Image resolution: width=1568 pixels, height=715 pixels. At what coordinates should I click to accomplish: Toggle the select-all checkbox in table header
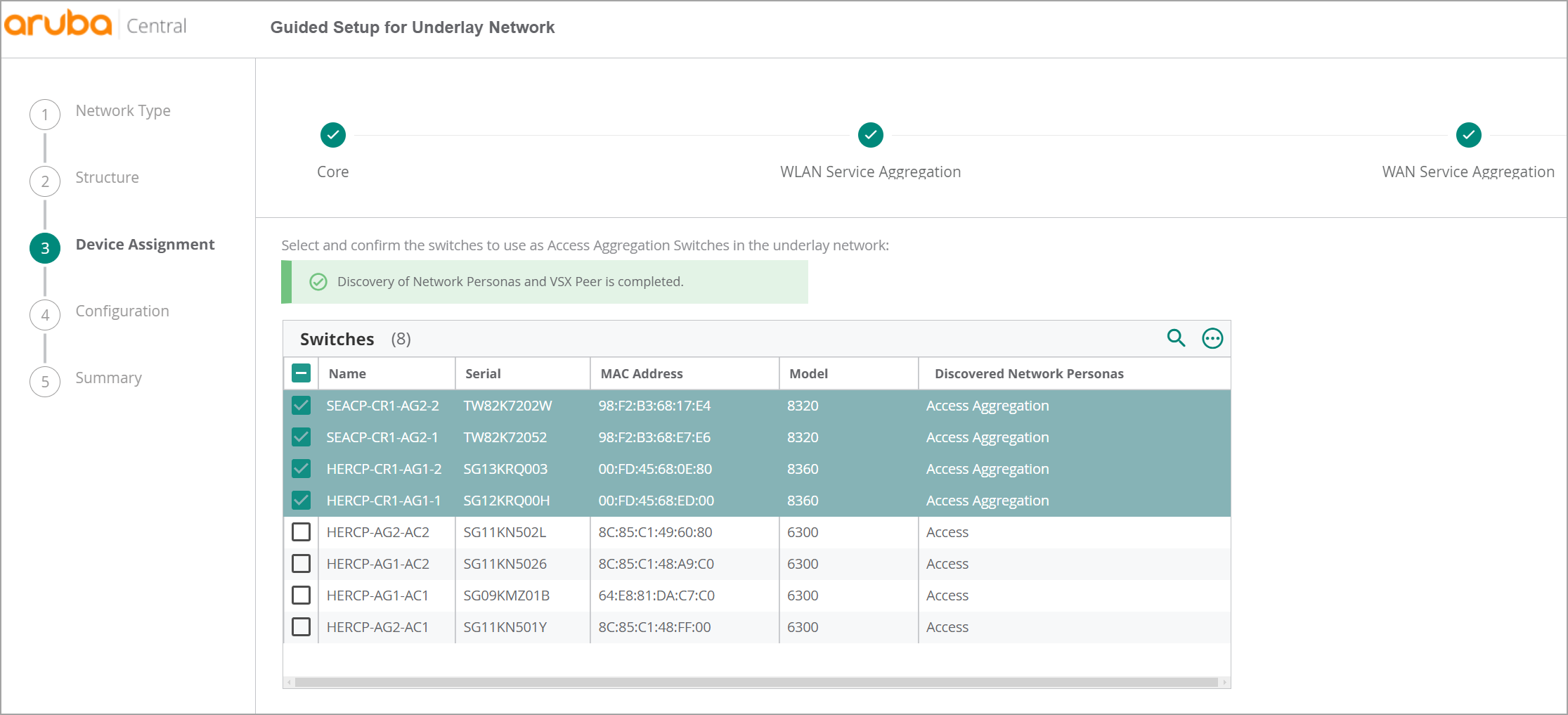pyautogui.click(x=301, y=373)
